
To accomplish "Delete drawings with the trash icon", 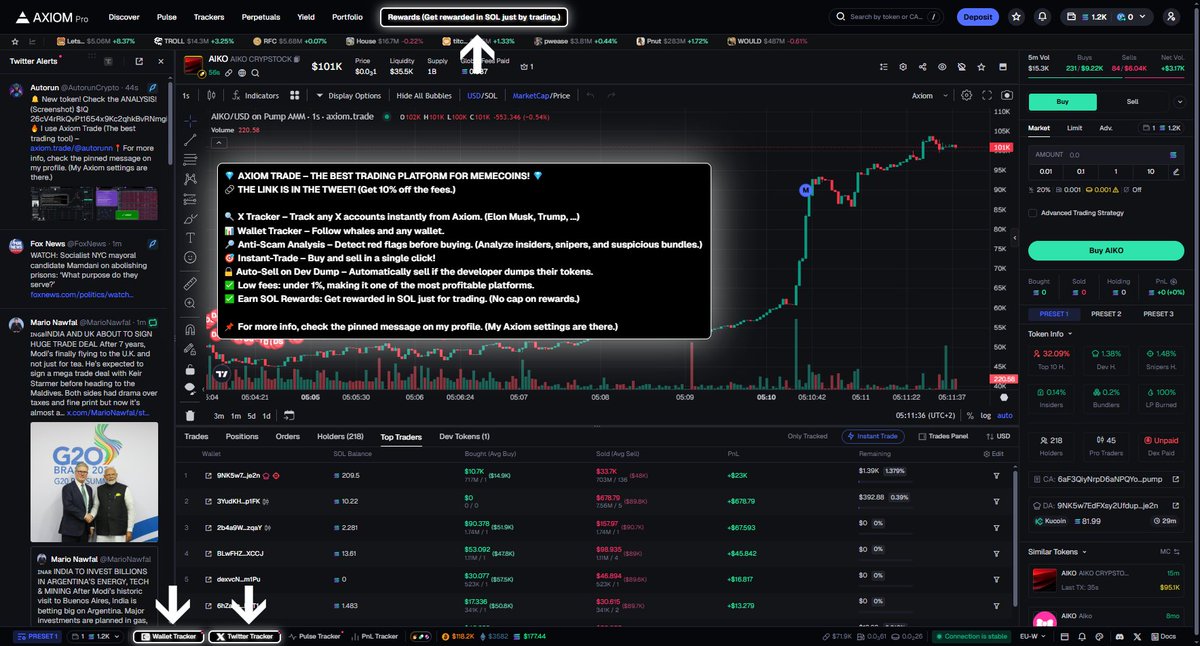I will [x=190, y=415].
